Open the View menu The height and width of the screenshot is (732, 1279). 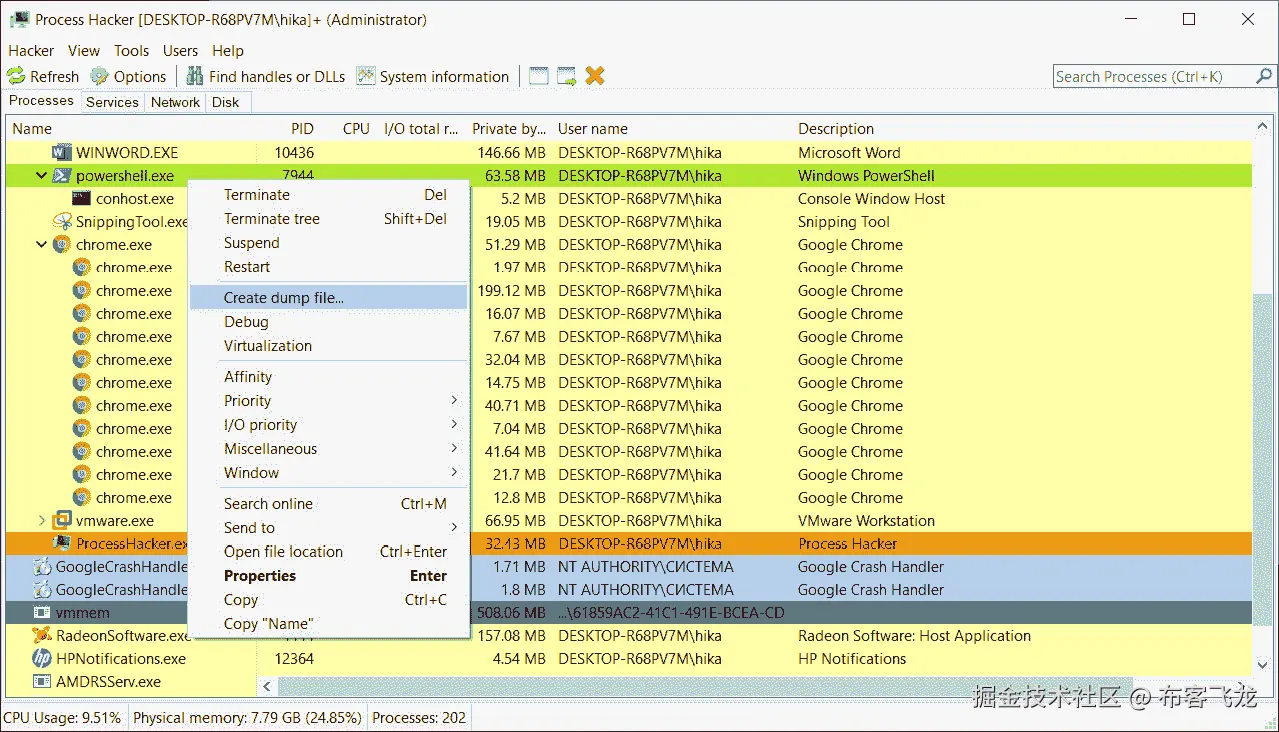click(x=84, y=51)
